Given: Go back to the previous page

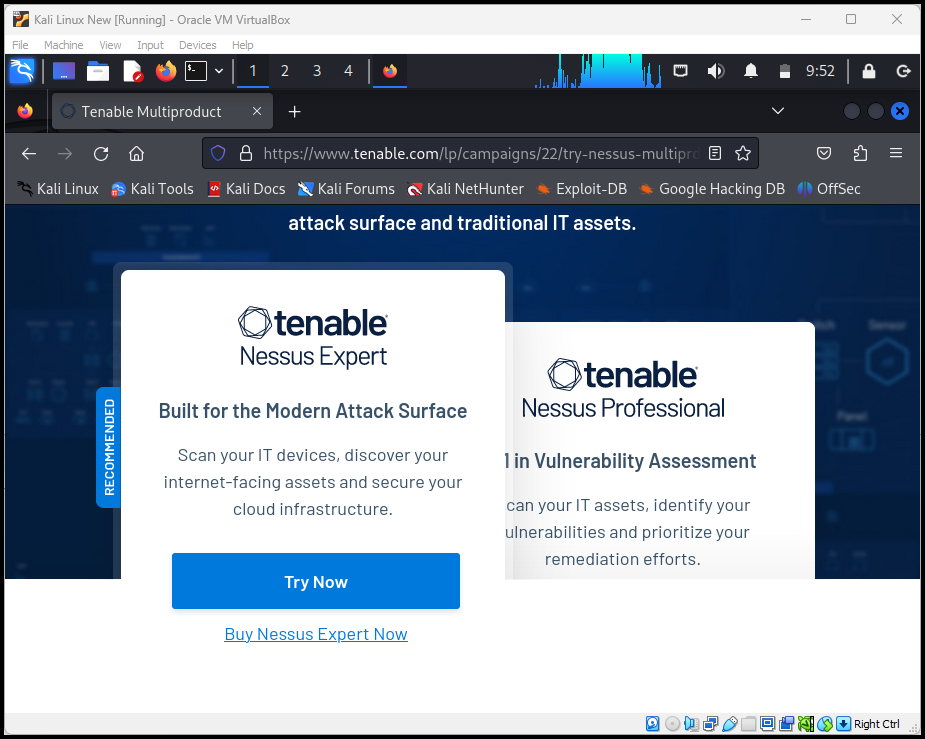Looking at the screenshot, I should click(x=29, y=154).
